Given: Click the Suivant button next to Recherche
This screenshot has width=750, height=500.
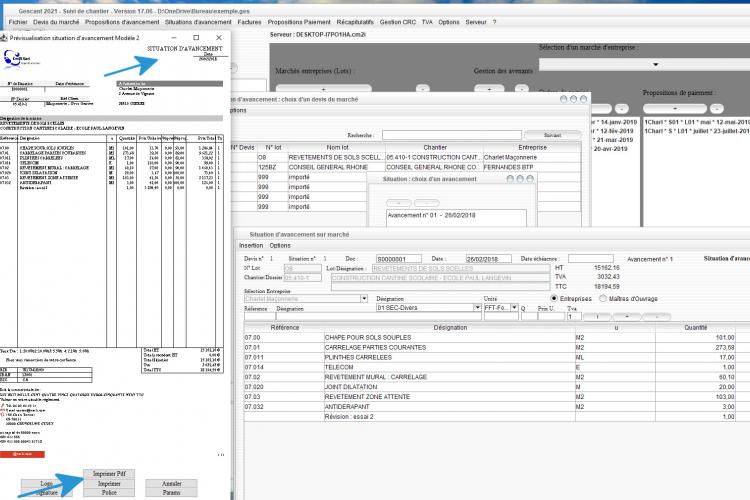Looking at the screenshot, I should [x=552, y=135].
